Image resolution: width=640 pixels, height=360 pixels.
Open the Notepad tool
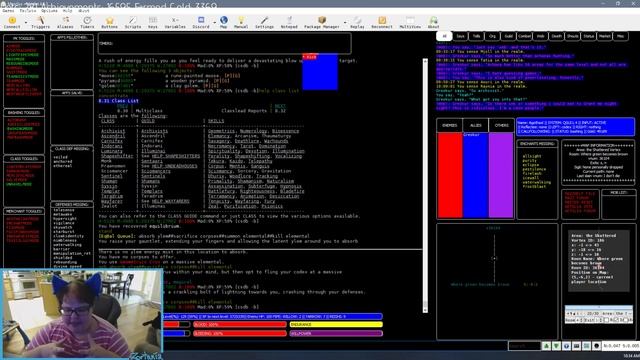tap(289, 22)
